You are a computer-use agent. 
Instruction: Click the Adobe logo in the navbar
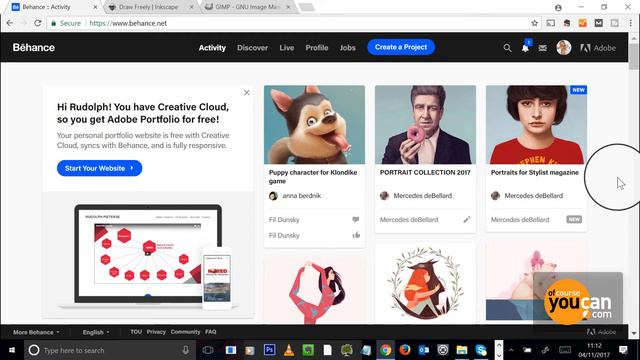coord(598,48)
